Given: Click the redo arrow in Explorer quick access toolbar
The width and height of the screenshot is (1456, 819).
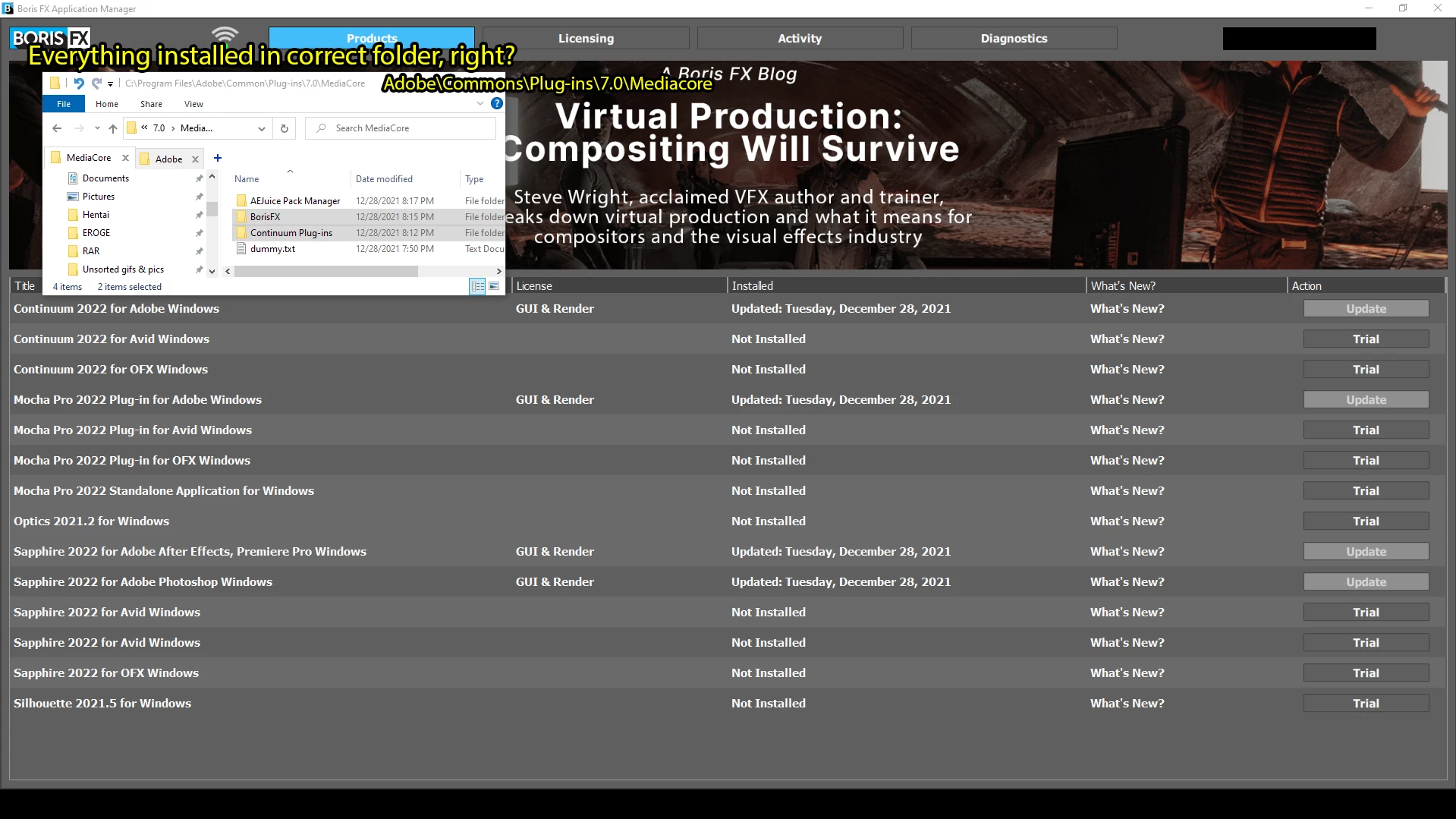Looking at the screenshot, I should click(x=96, y=83).
